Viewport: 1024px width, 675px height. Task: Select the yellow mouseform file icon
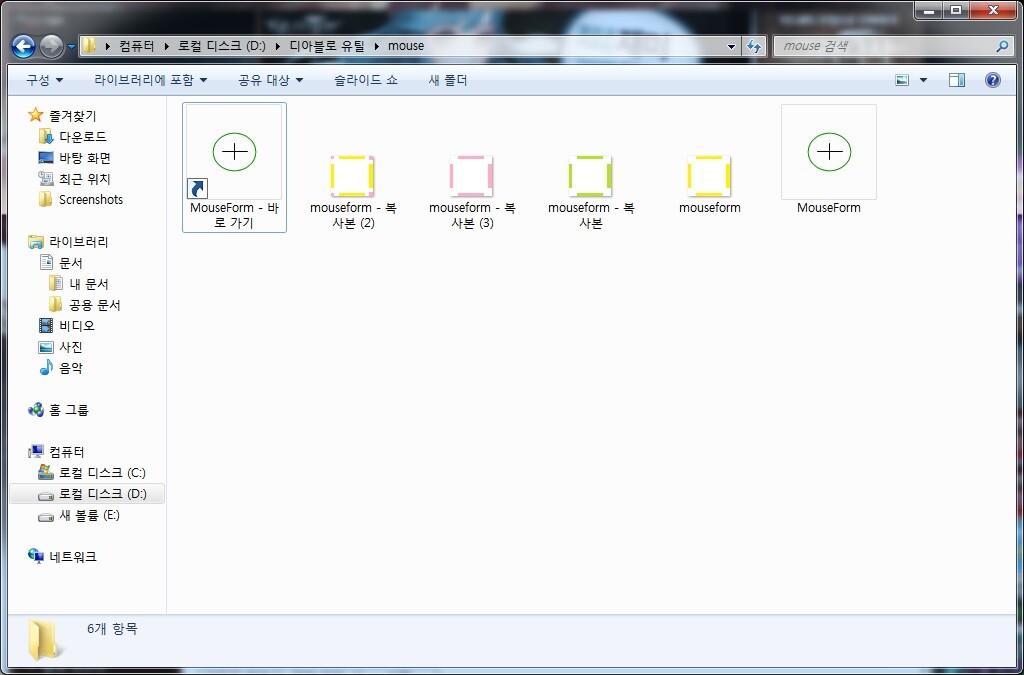[709, 176]
